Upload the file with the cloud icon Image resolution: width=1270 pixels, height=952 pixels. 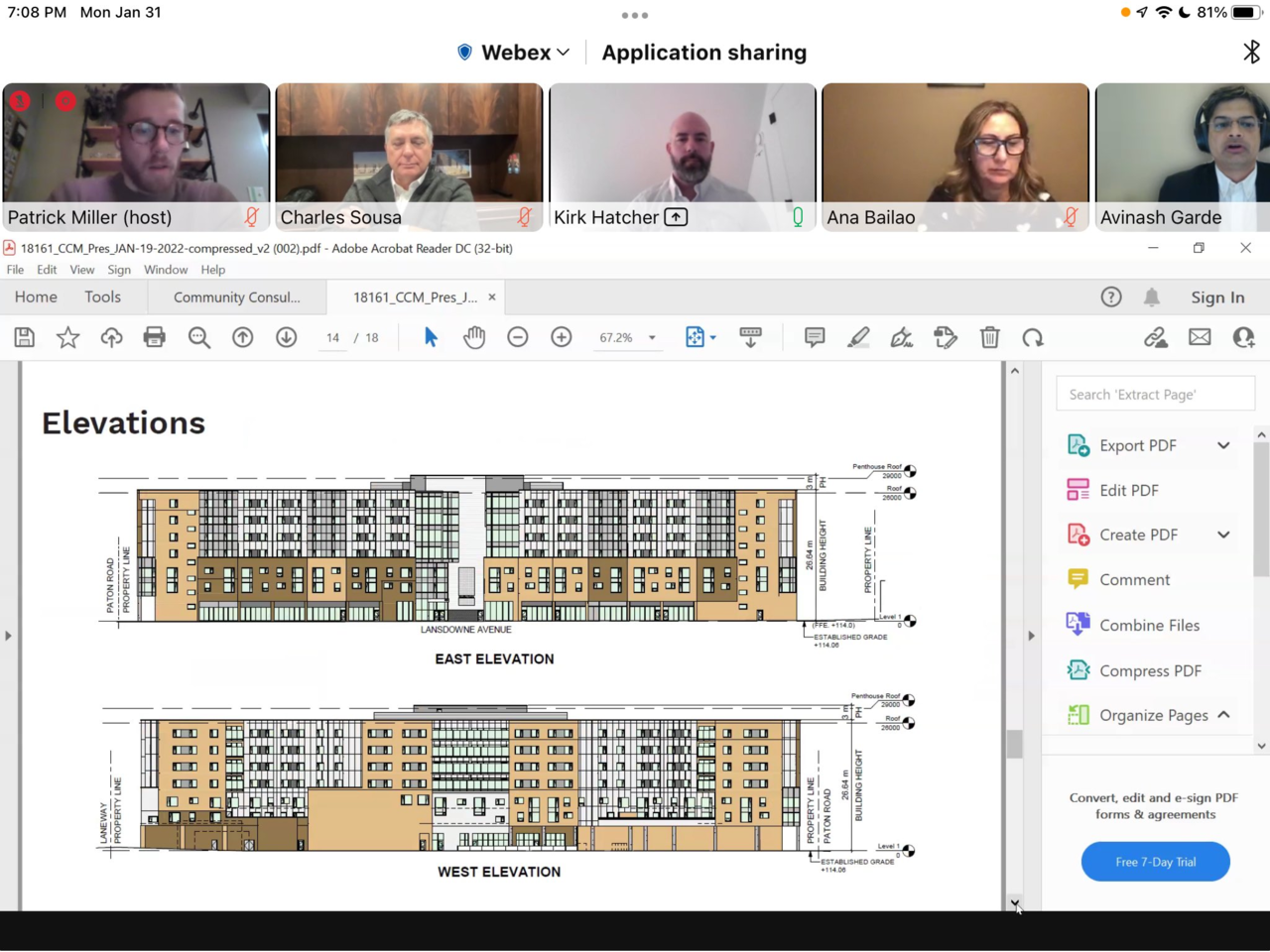pos(111,338)
